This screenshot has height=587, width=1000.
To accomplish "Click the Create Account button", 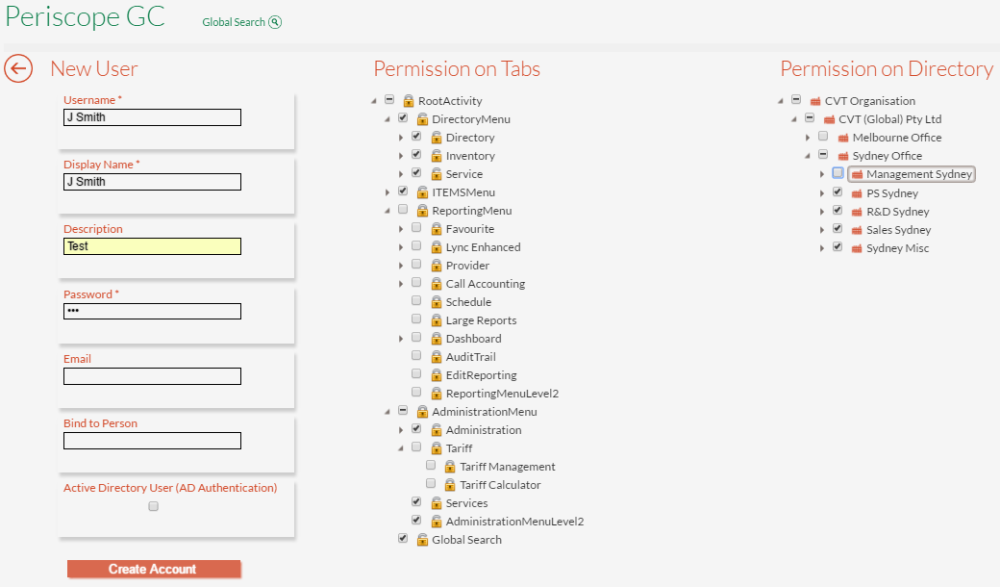I will (x=154, y=569).
